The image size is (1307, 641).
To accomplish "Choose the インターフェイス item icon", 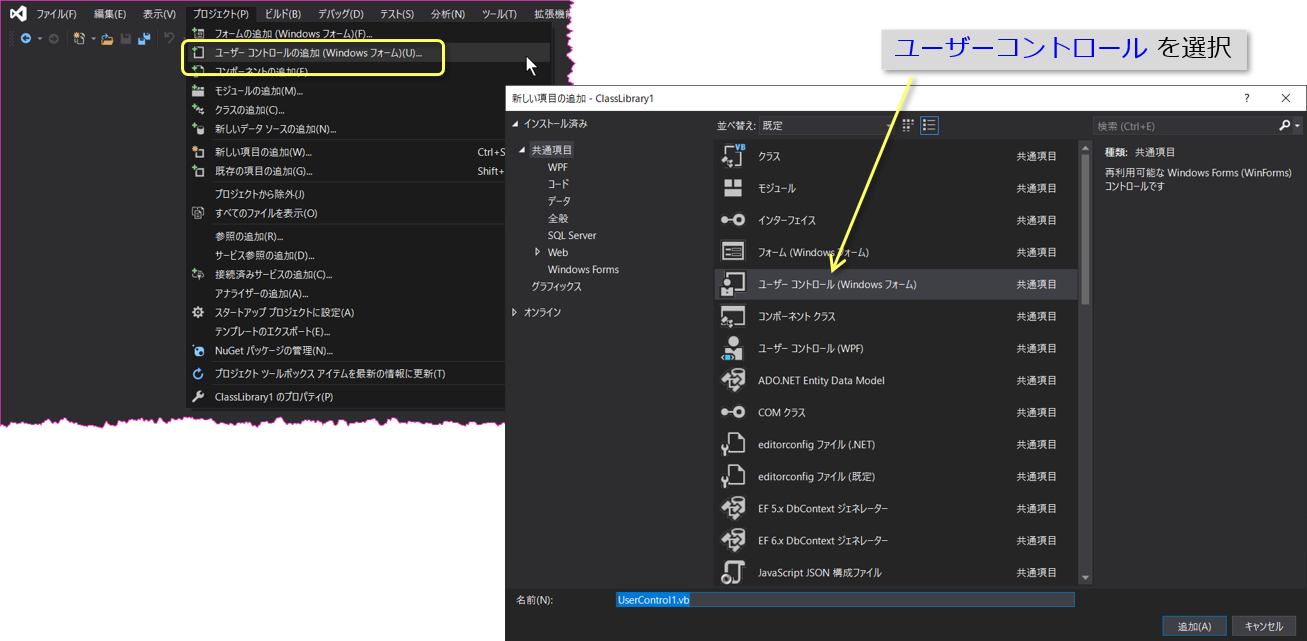I will [733, 220].
